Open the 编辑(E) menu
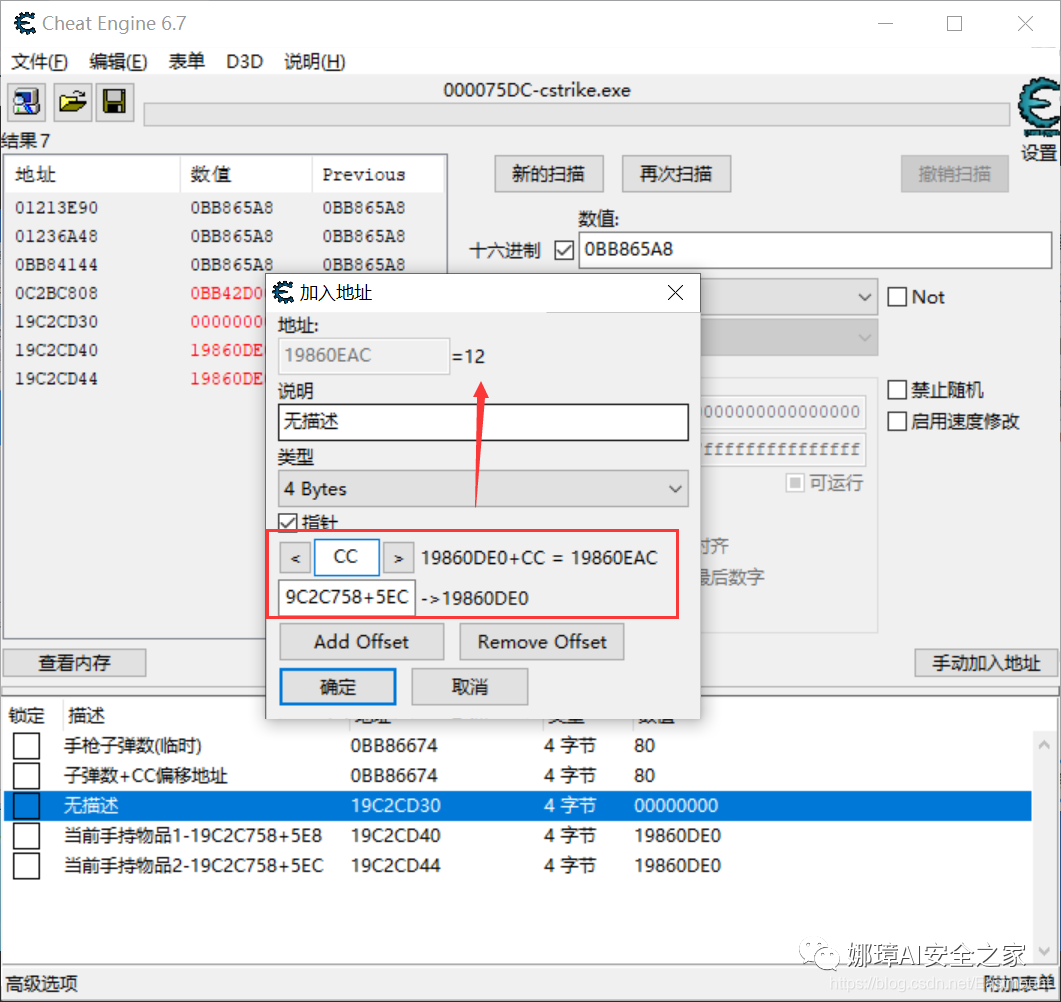This screenshot has width=1061, height=1002. [x=118, y=62]
